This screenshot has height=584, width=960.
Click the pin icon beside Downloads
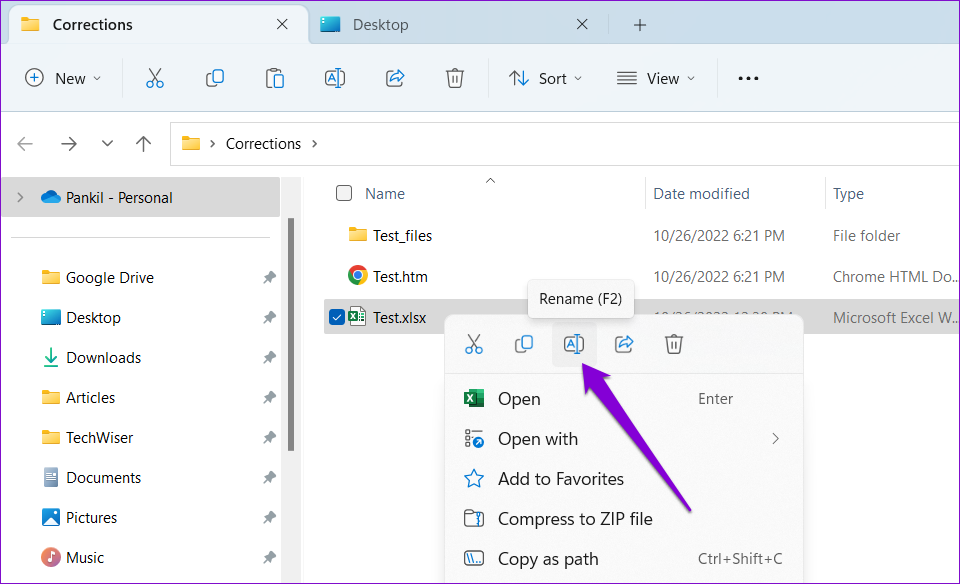point(269,358)
